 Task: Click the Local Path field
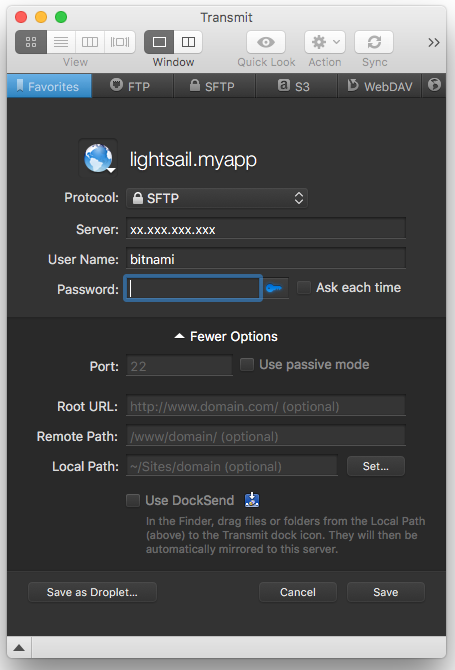point(232,465)
